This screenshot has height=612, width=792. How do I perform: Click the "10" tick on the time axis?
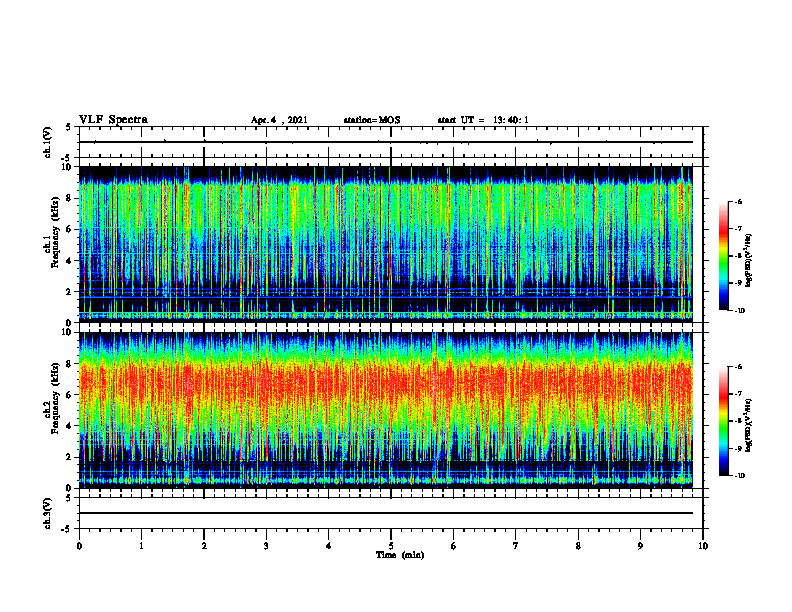pyautogui.click(x=703, y=546)
